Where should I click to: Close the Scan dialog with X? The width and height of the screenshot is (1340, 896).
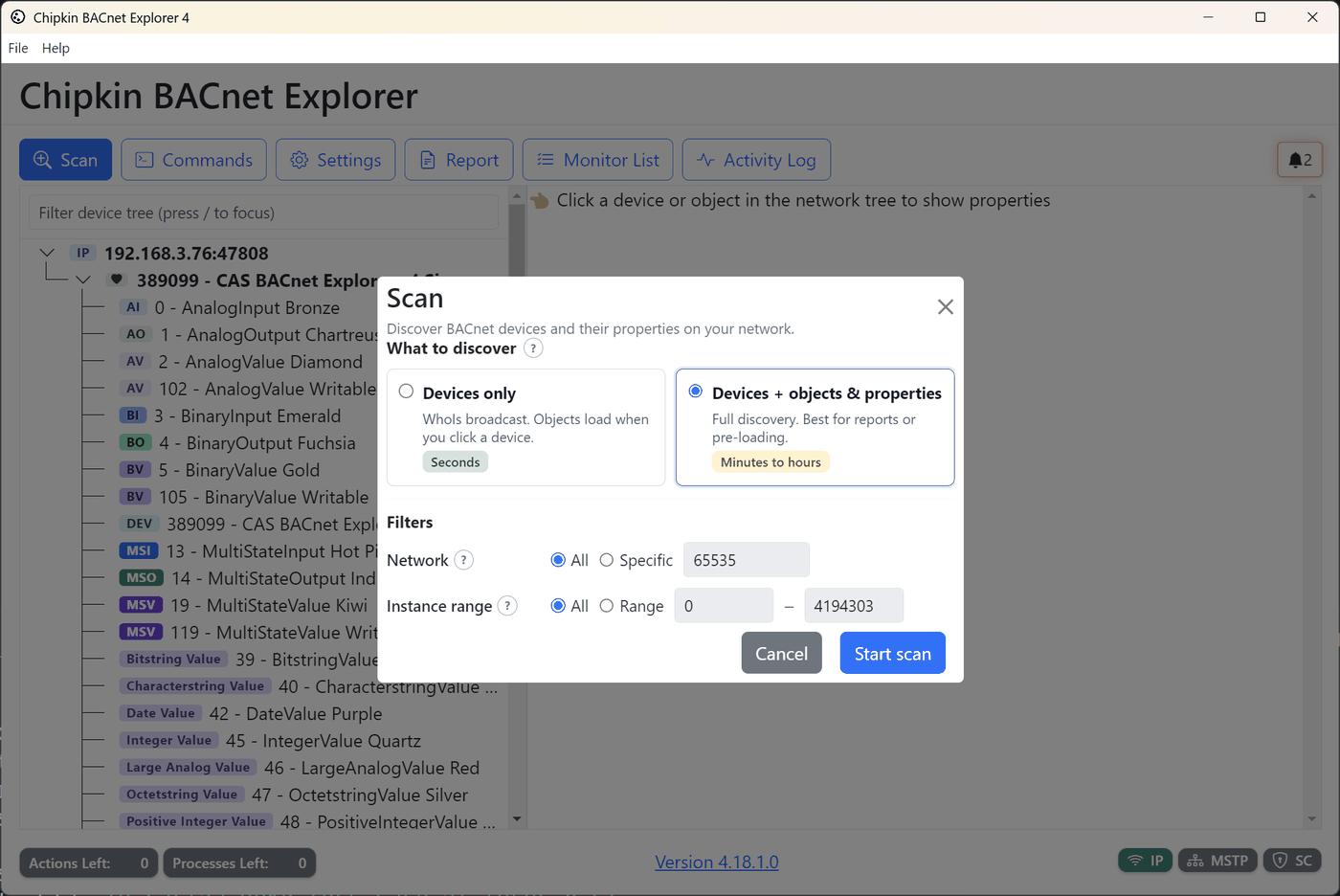point(946,306)
